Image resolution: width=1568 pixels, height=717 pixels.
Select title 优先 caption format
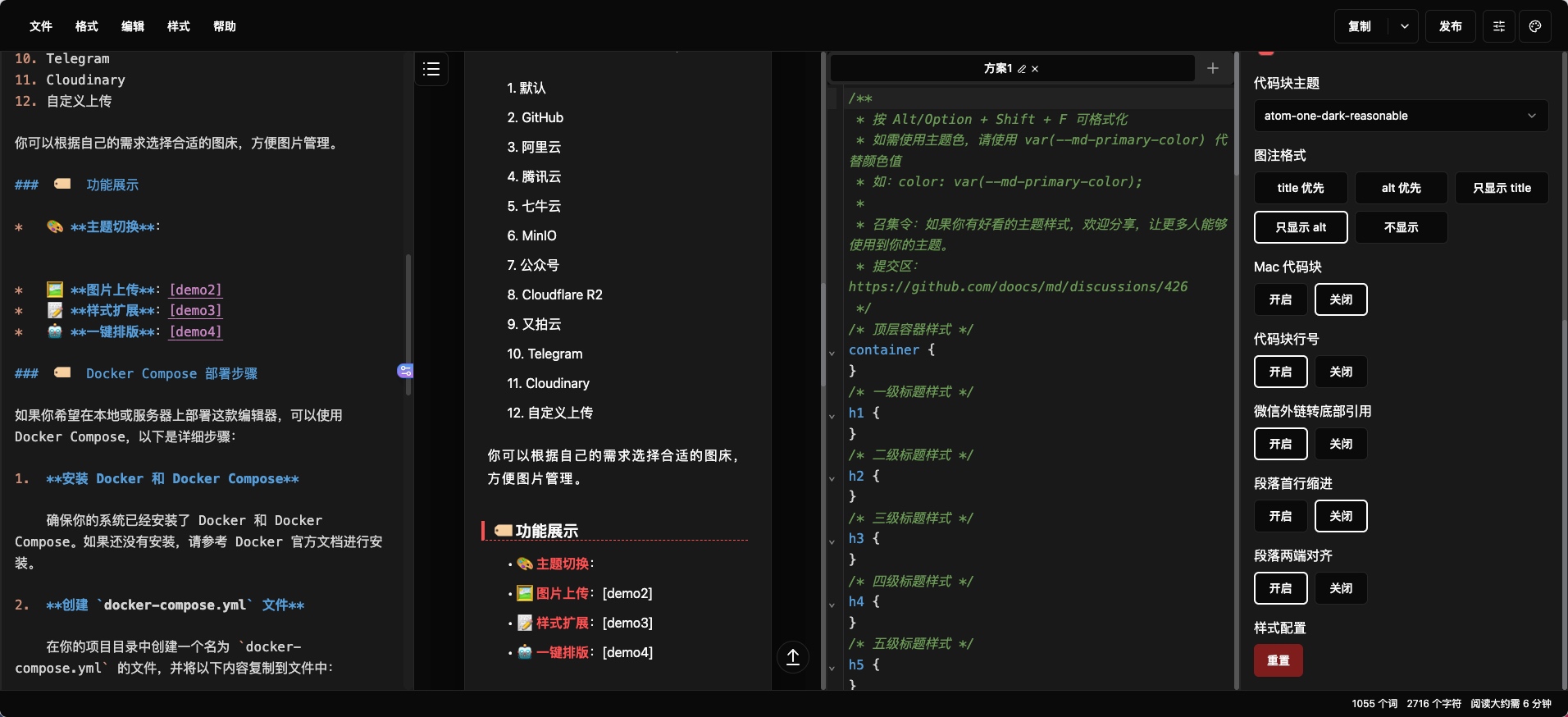1301,188
